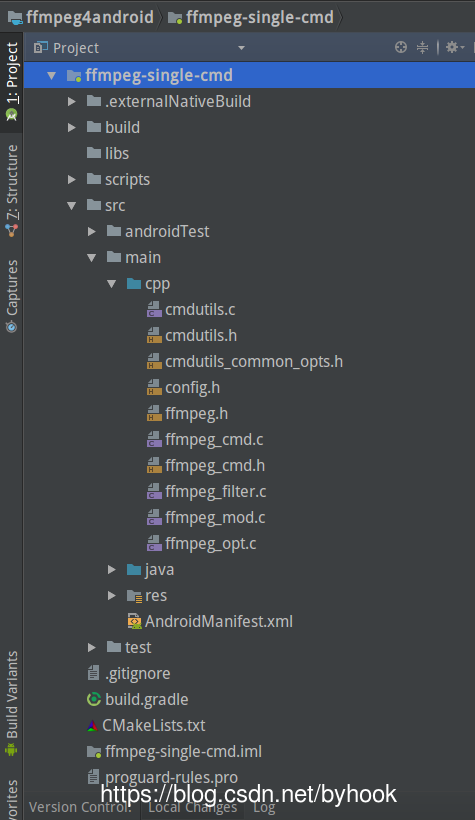Switch to the Log tab
Screen dimensions: 475x820
coord(264,807)
